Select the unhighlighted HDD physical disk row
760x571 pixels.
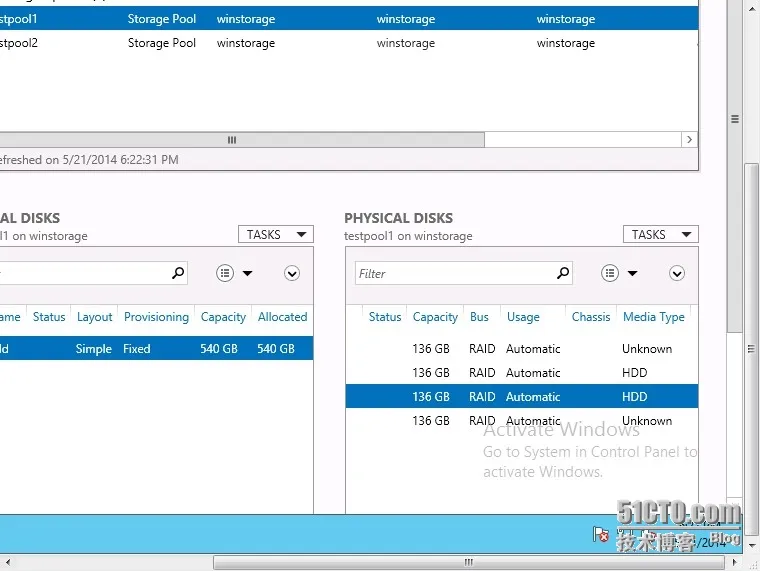click(522, 373)
